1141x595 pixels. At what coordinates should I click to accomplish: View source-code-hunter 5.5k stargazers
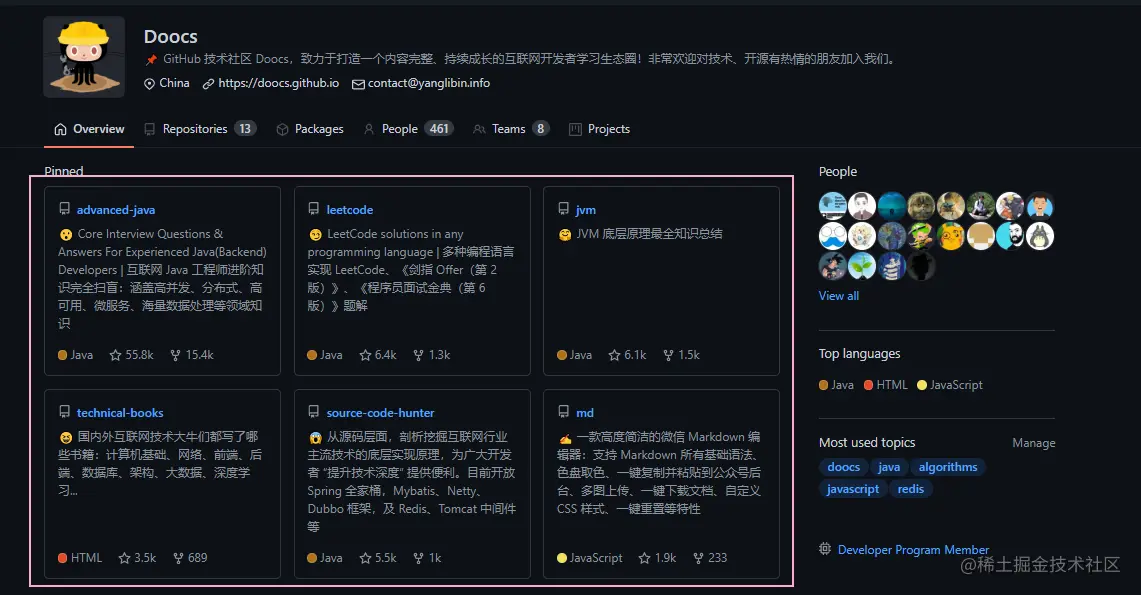click(x=378, y=558)
